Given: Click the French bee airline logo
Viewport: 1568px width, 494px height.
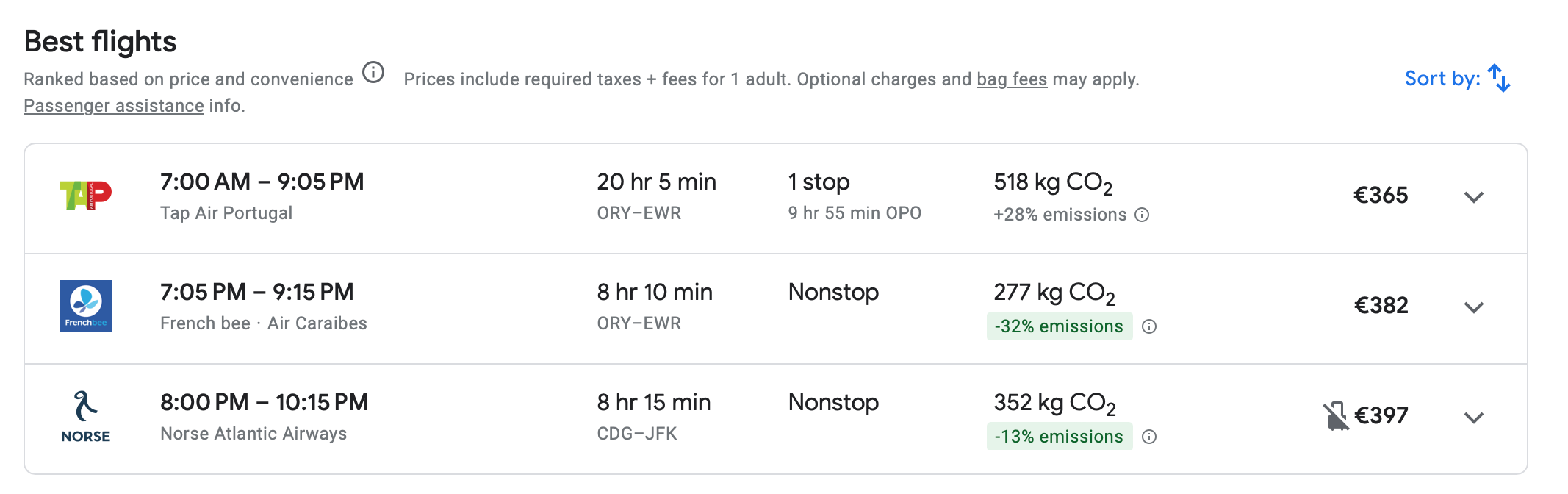Looking at the screenshot, I should [x=86, y=306].
